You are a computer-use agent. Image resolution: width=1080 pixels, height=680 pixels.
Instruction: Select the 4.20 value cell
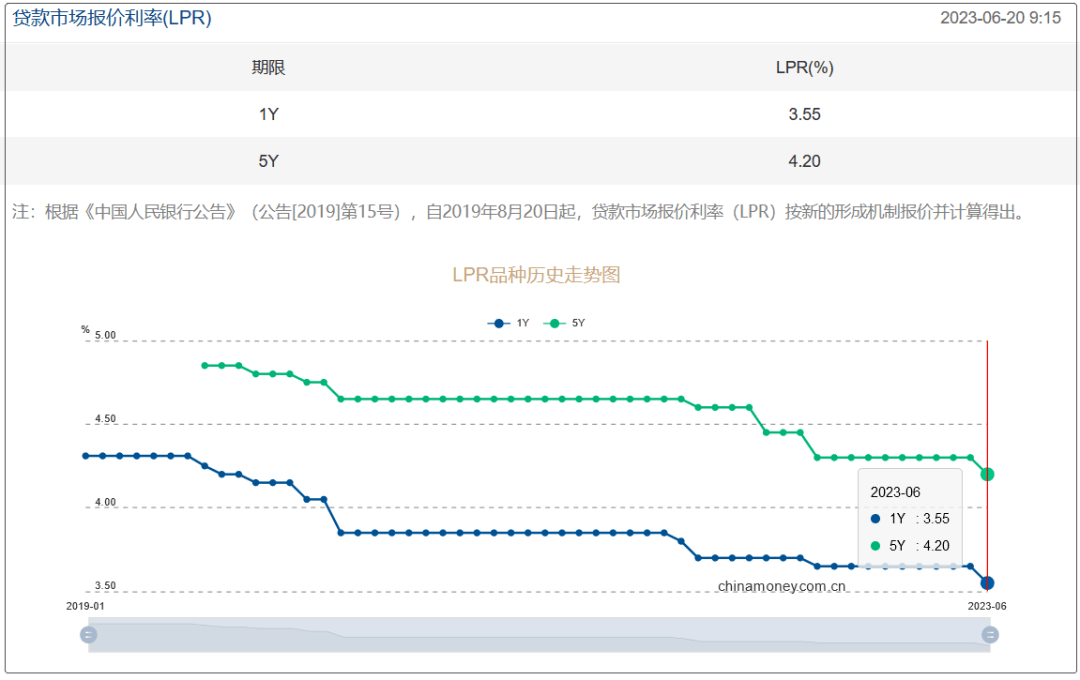[x=804, y=161]
